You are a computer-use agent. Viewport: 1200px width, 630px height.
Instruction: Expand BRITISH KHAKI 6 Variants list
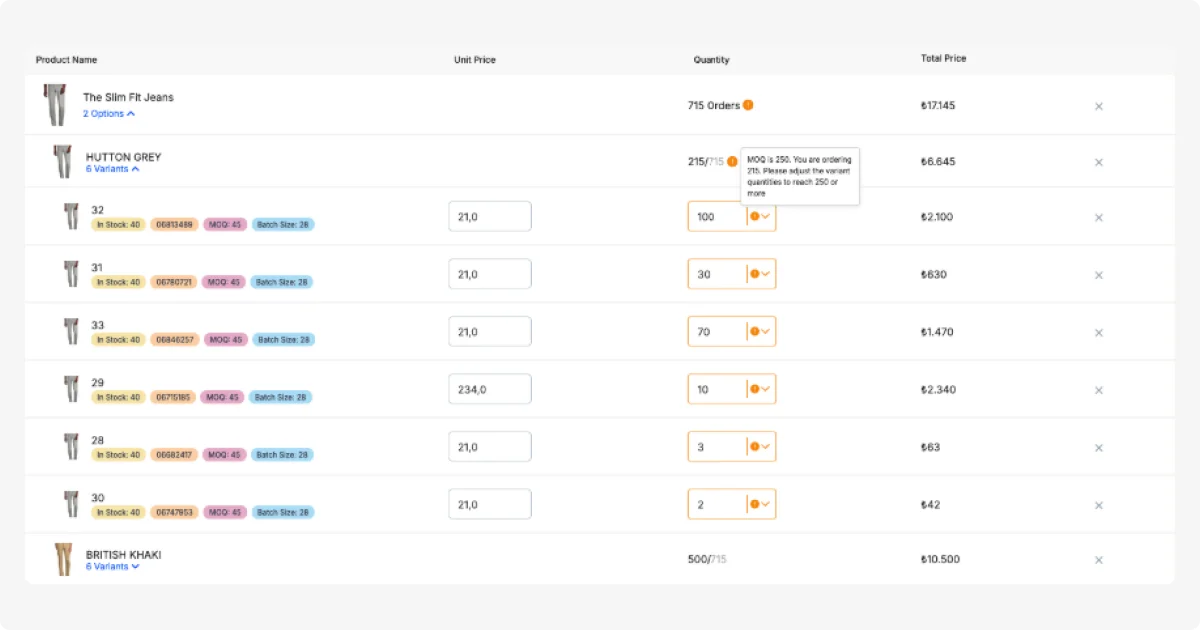click(112, 567)
